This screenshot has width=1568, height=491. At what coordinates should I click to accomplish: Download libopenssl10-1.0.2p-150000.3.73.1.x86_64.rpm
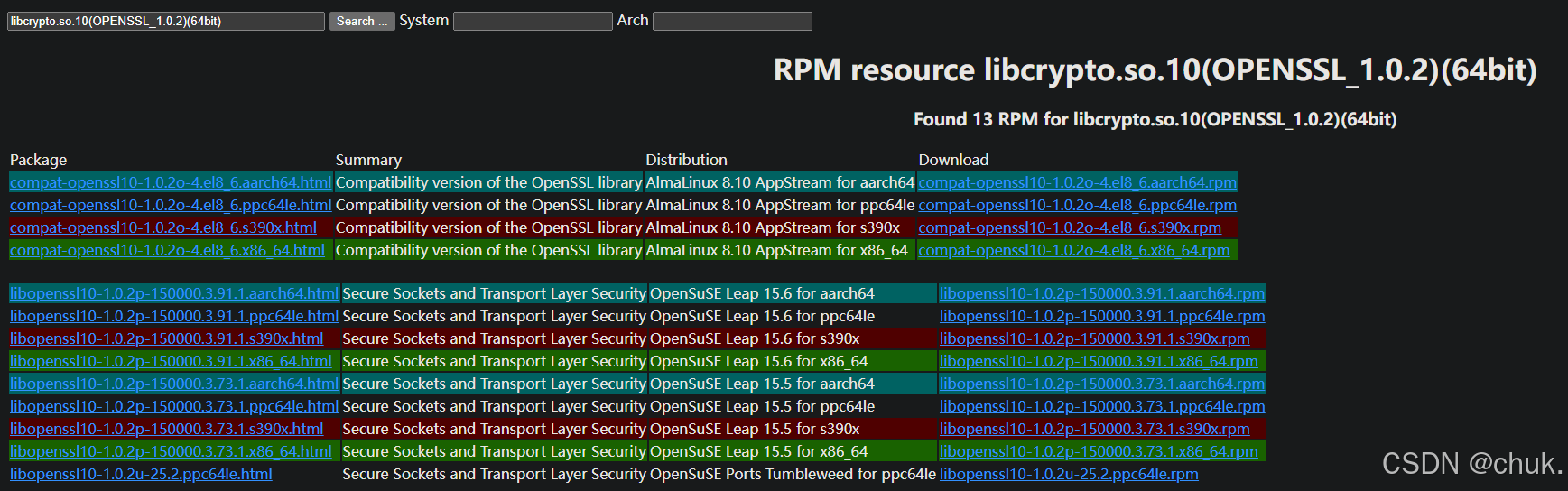(1099, 451)
